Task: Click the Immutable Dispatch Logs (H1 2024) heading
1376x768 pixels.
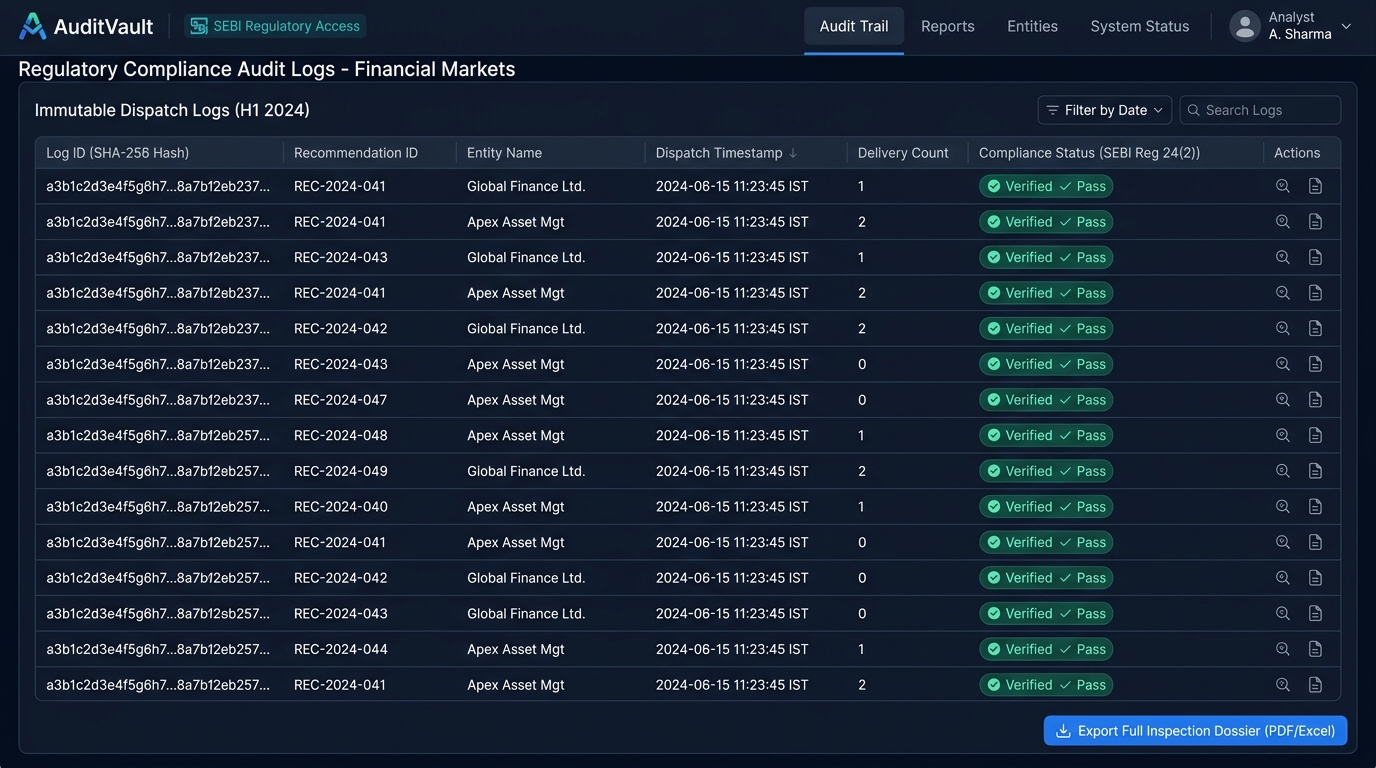Action: (172, 110)
